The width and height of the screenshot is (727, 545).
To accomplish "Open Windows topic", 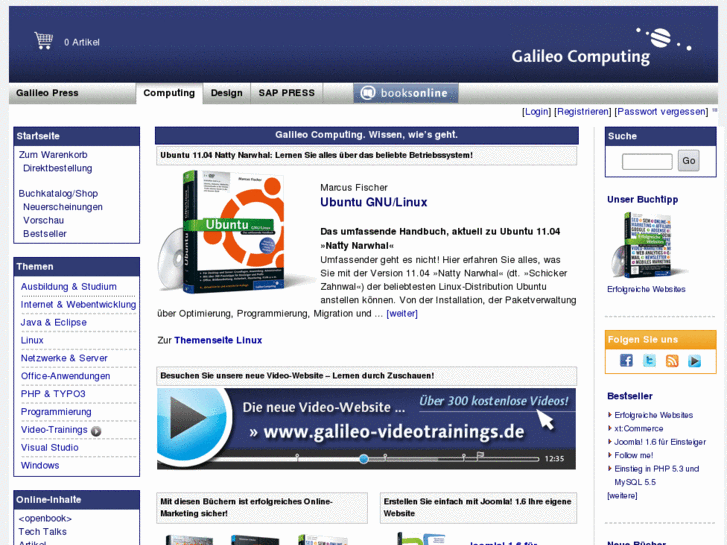I will click(x=40, y=465).
